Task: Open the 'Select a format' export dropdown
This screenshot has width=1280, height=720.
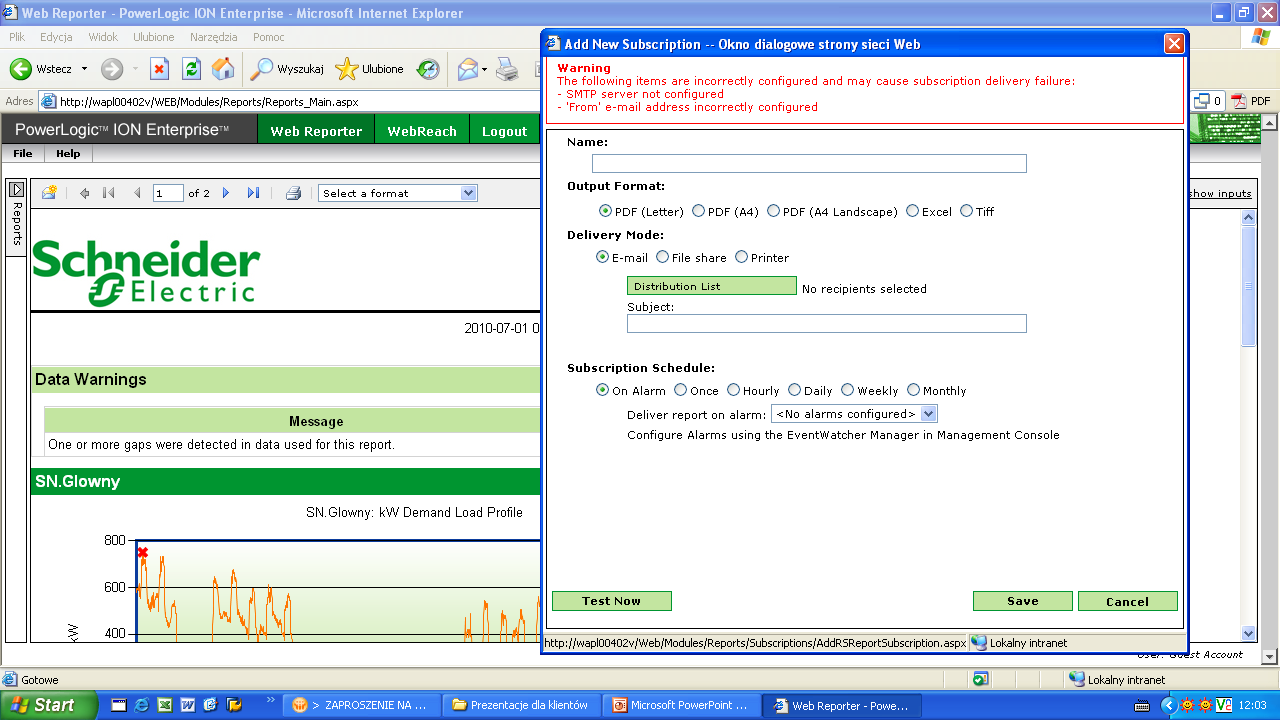Action: (397, 193)
